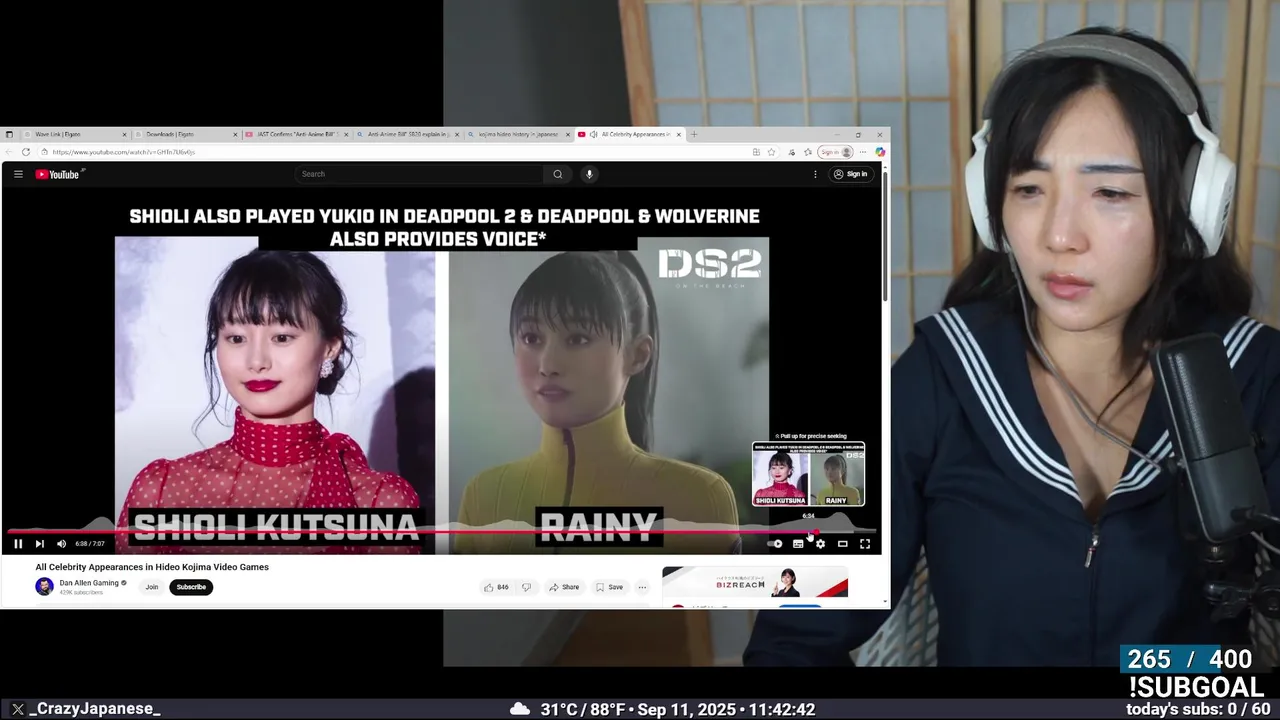This screenshot has height=720, width=1280.
Task: Click the Share button under video
Action: [x=564, y=587]
